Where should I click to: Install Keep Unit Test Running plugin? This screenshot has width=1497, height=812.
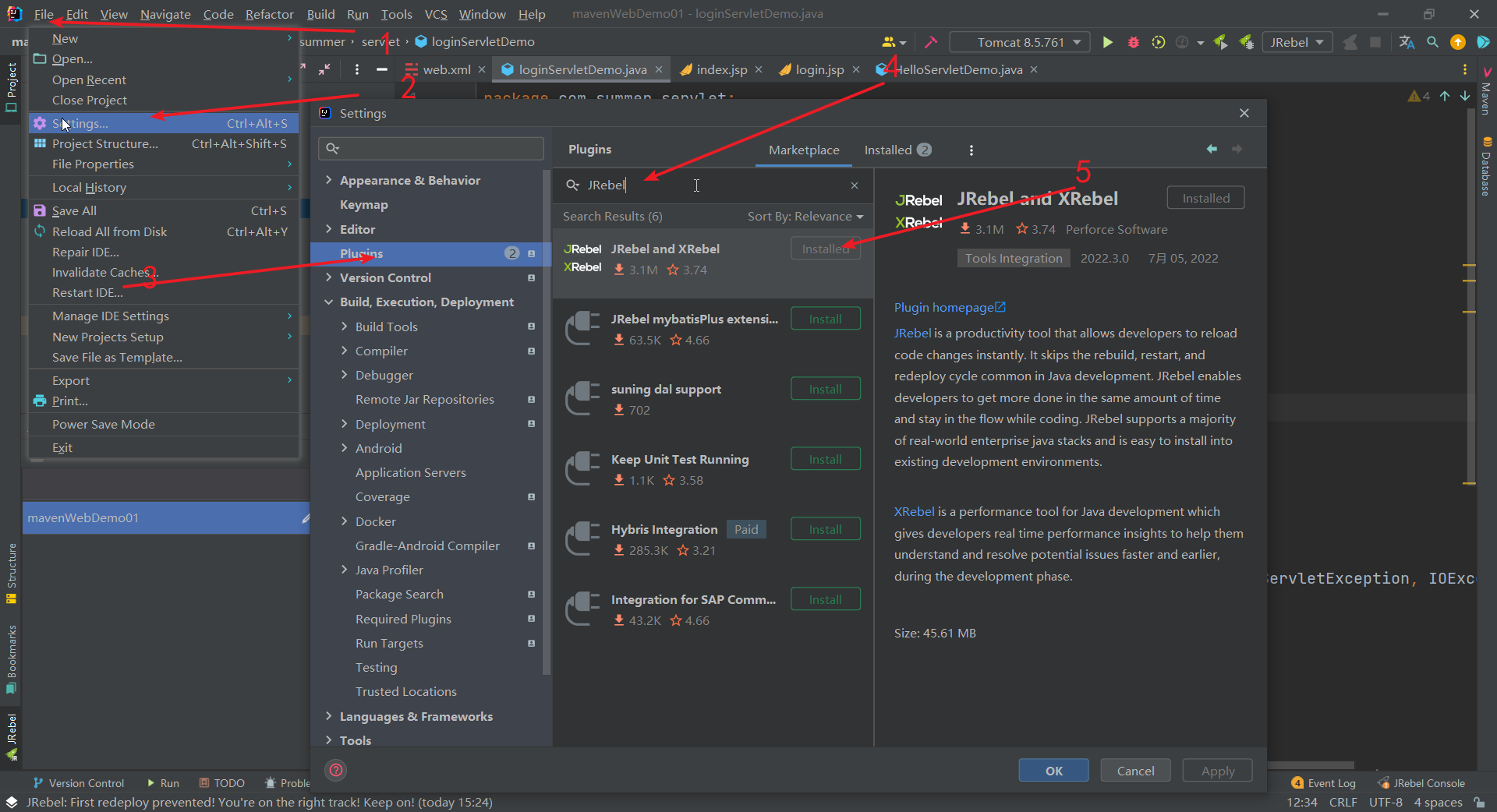(825, 459)
